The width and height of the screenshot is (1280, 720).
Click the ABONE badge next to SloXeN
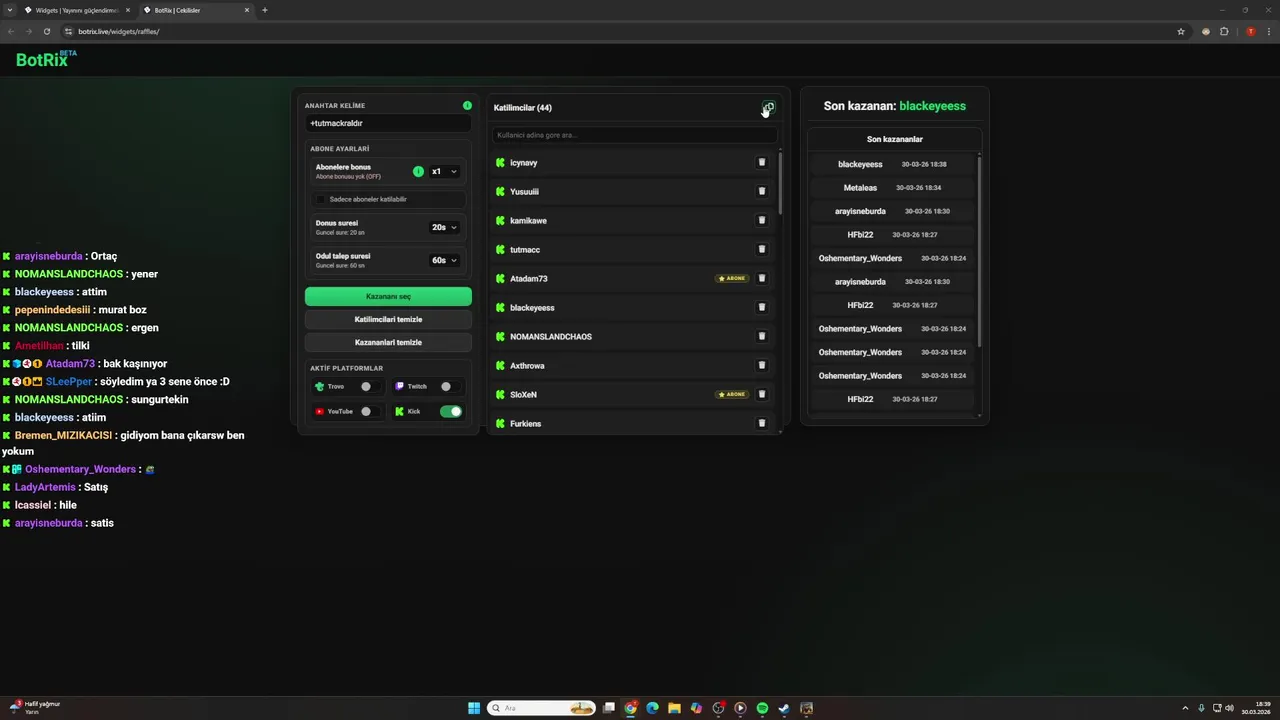click(733, 394)
